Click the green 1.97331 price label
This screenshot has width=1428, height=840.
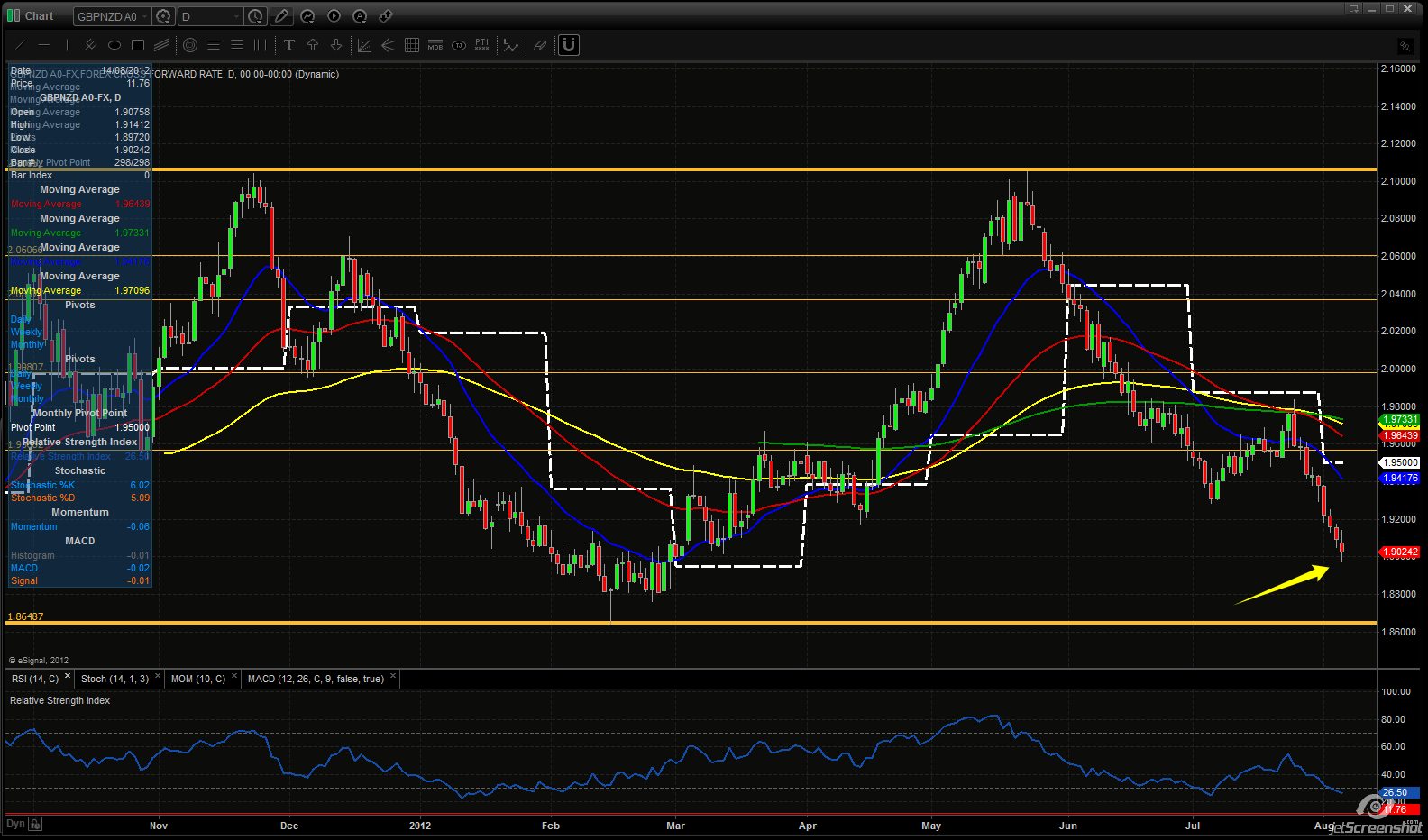[1400, 419]
